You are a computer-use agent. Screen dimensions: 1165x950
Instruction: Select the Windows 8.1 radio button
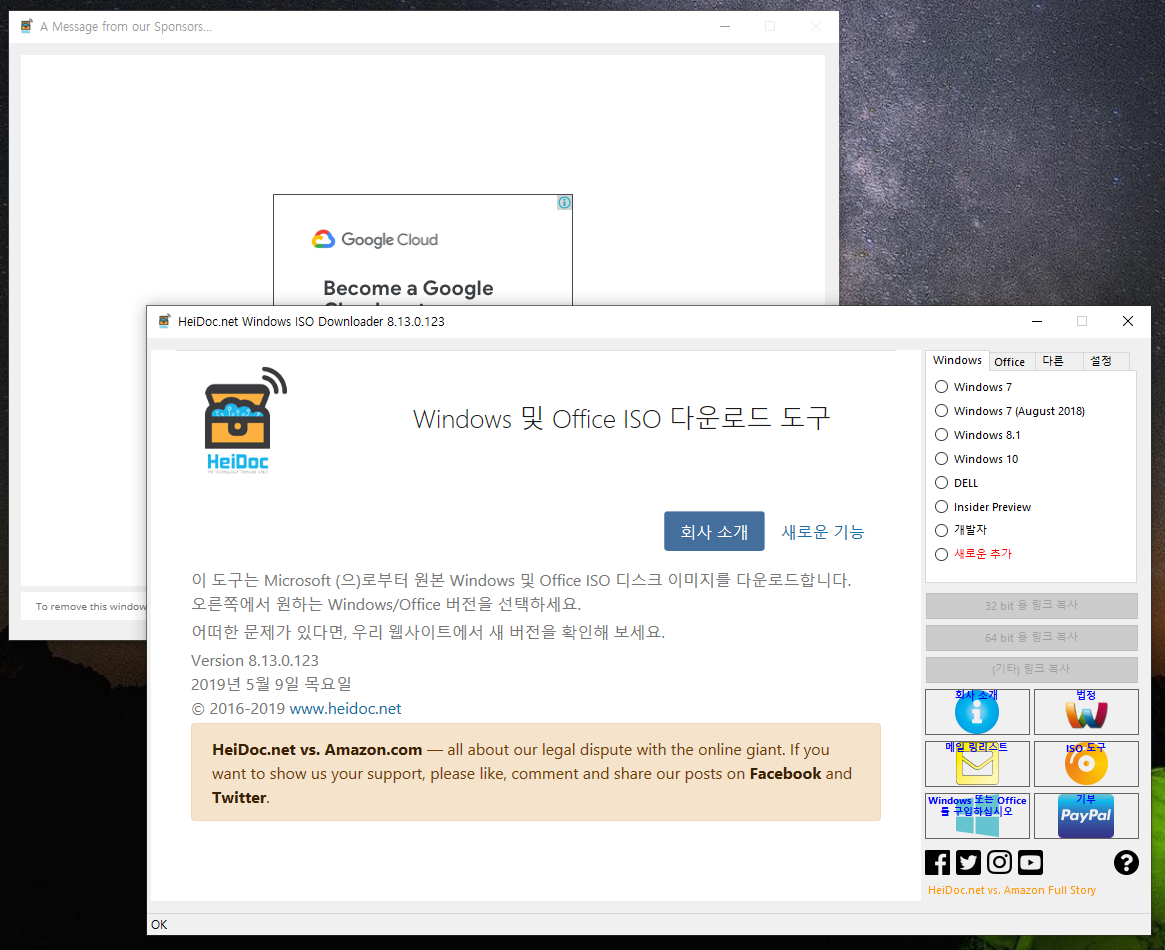point(941,435)
